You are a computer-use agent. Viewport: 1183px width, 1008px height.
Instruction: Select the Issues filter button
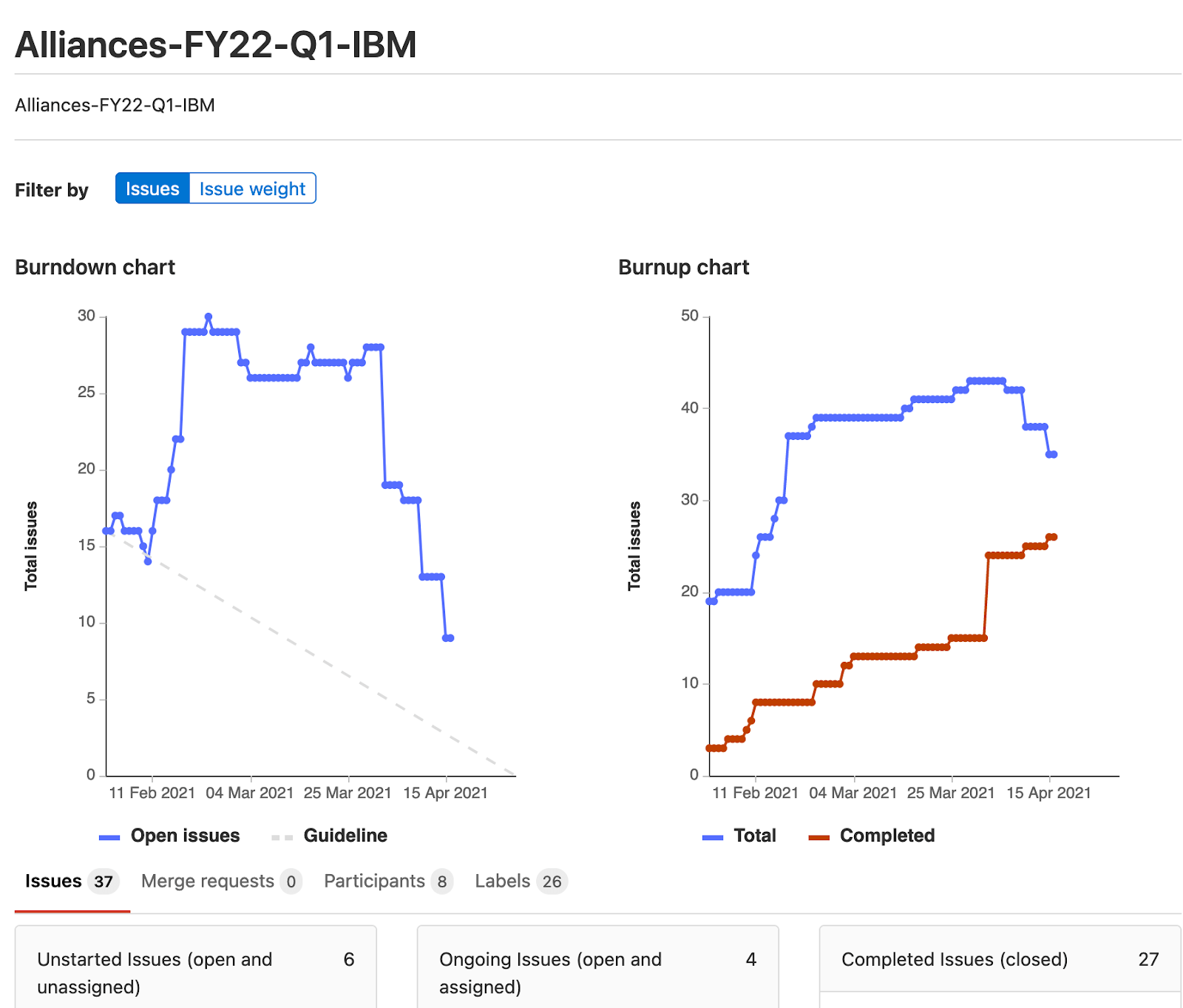coord(152,189)
